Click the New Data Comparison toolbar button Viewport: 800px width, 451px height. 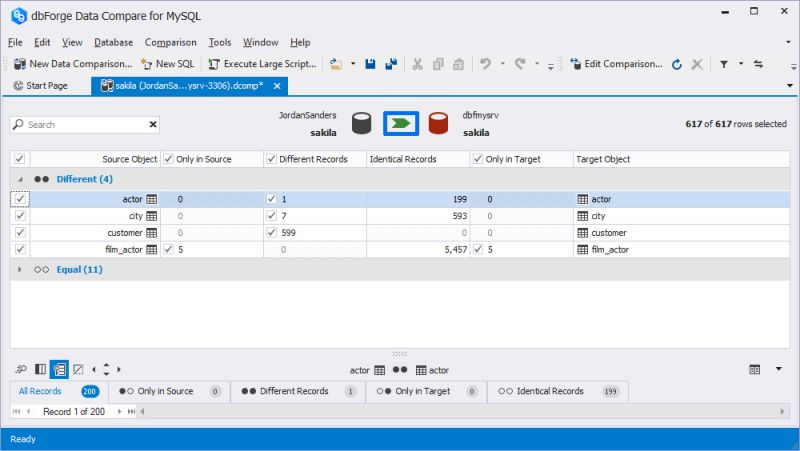[73, 64]
